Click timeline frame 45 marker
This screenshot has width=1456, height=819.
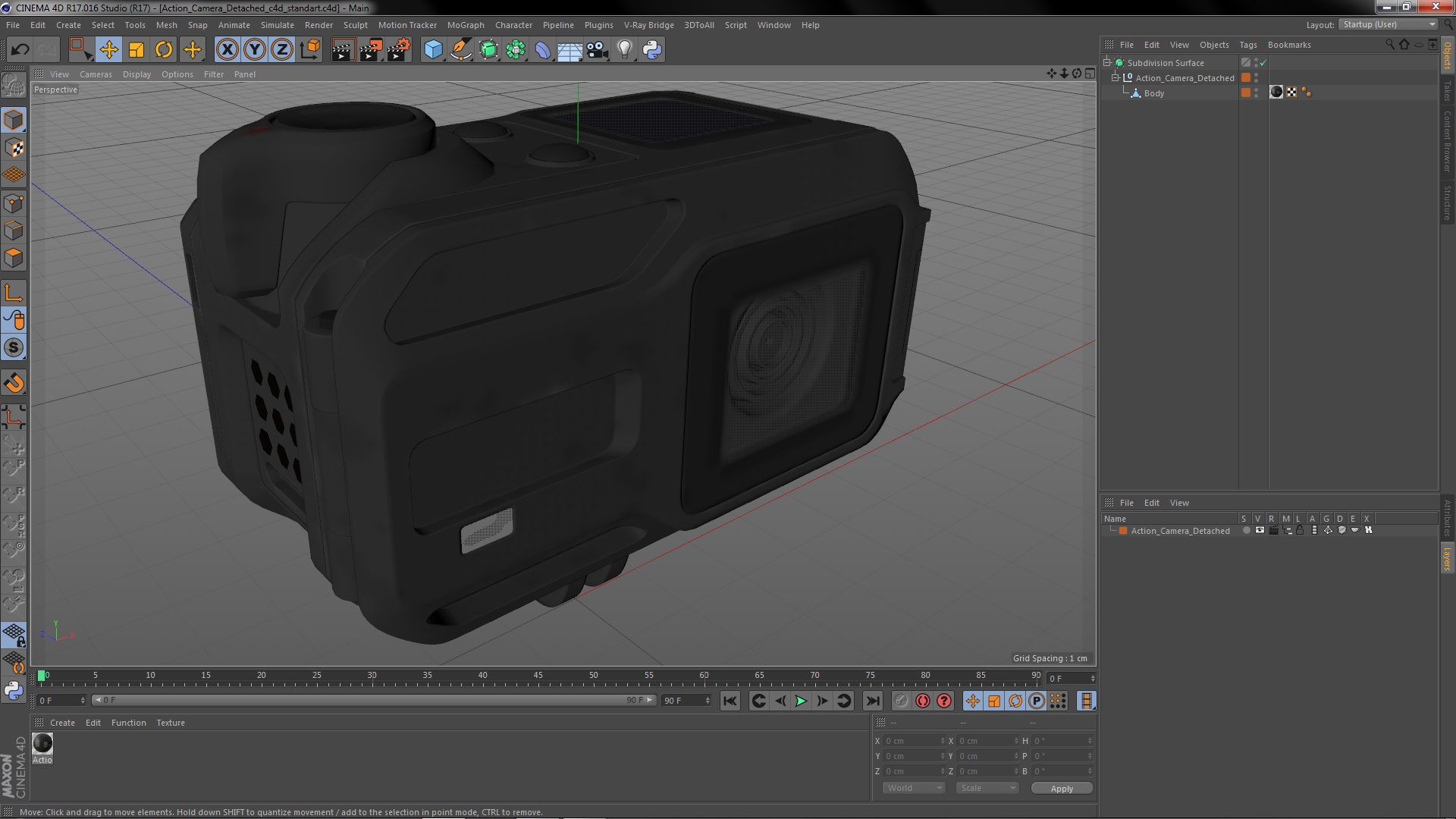(x=538, y=675)
